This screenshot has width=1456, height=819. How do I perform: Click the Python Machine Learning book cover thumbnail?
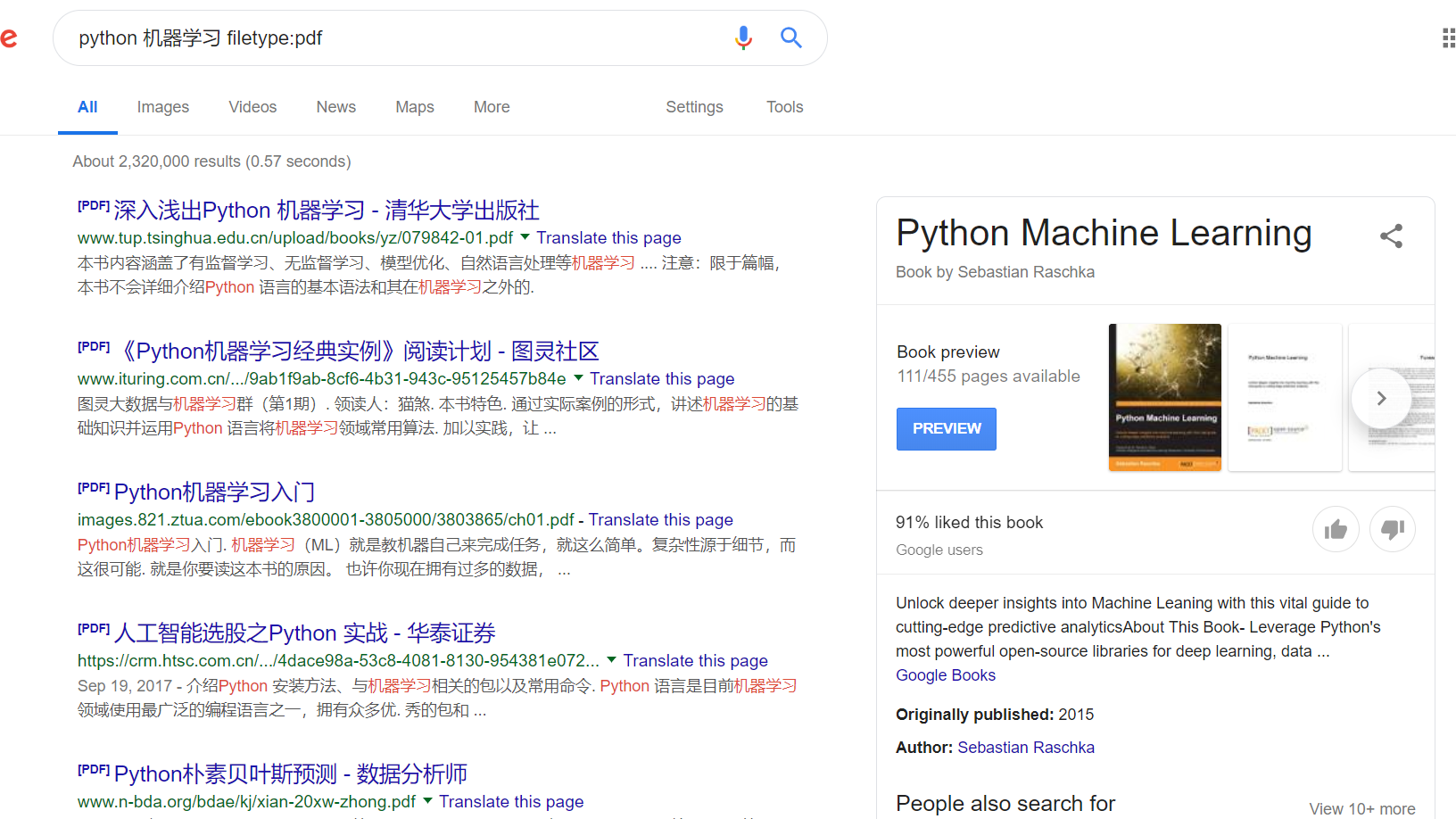(1164, 397)
